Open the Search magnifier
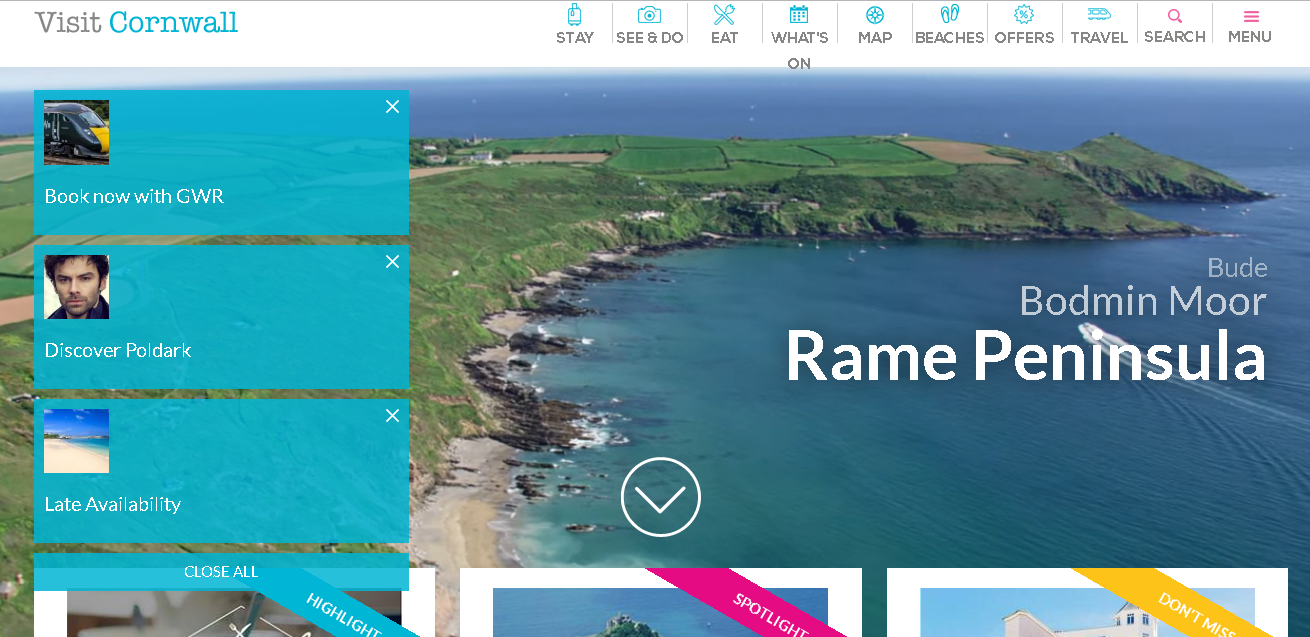Image resolution: width=1310 pixels, height=637 pixels. click(x=1175, y=17)
